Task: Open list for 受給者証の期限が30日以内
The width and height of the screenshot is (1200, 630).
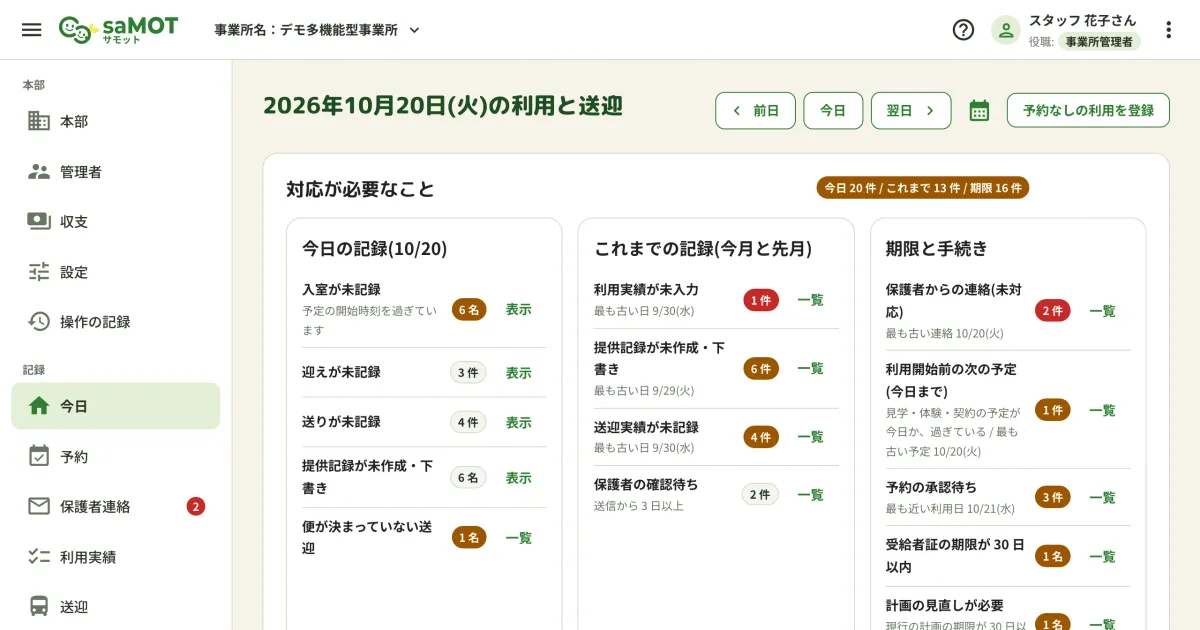Action: [x=1102, y=556]
